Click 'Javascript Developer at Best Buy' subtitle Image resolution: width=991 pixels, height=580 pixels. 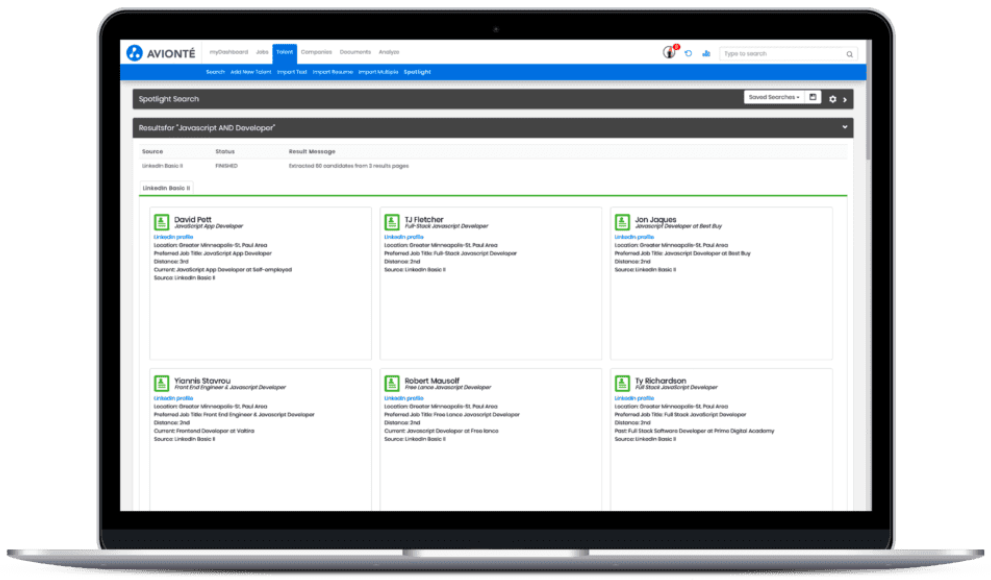678,226
